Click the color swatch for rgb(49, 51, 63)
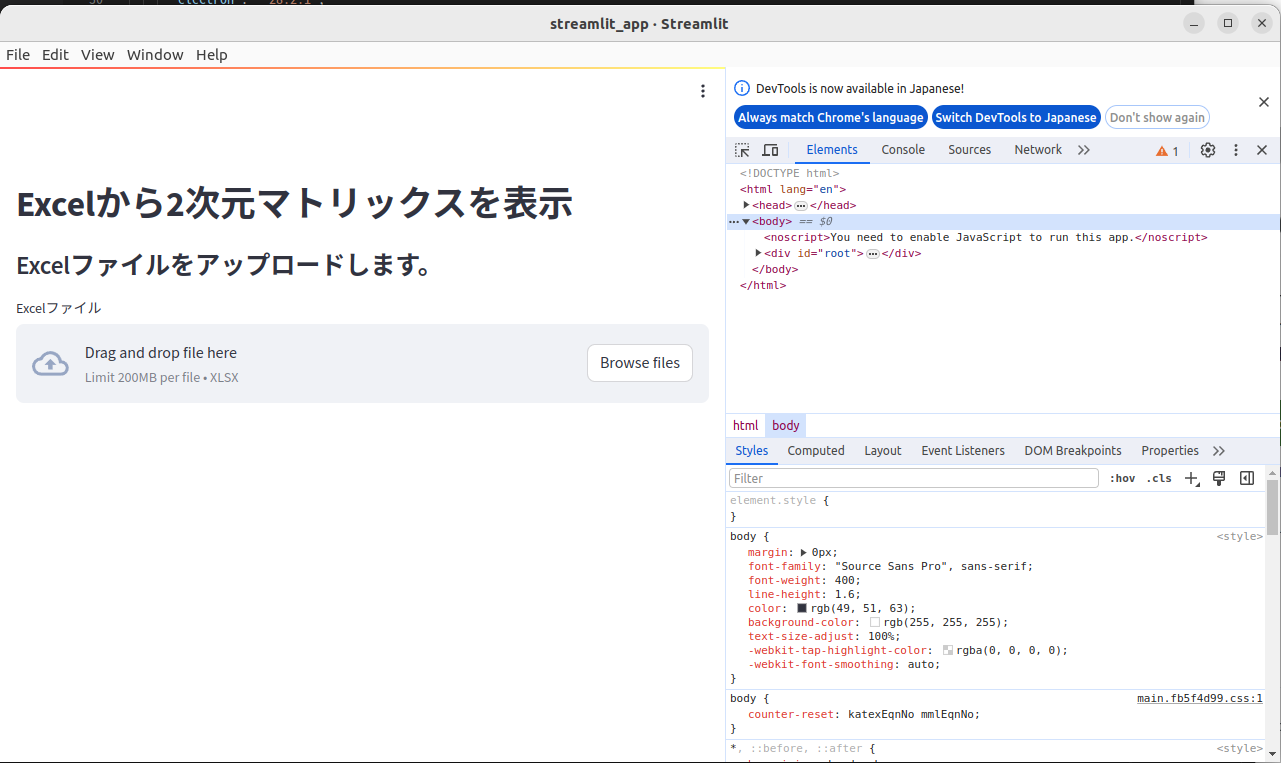Image resolution: width=1281 pixels, height=763 pixels. (802, 608)
